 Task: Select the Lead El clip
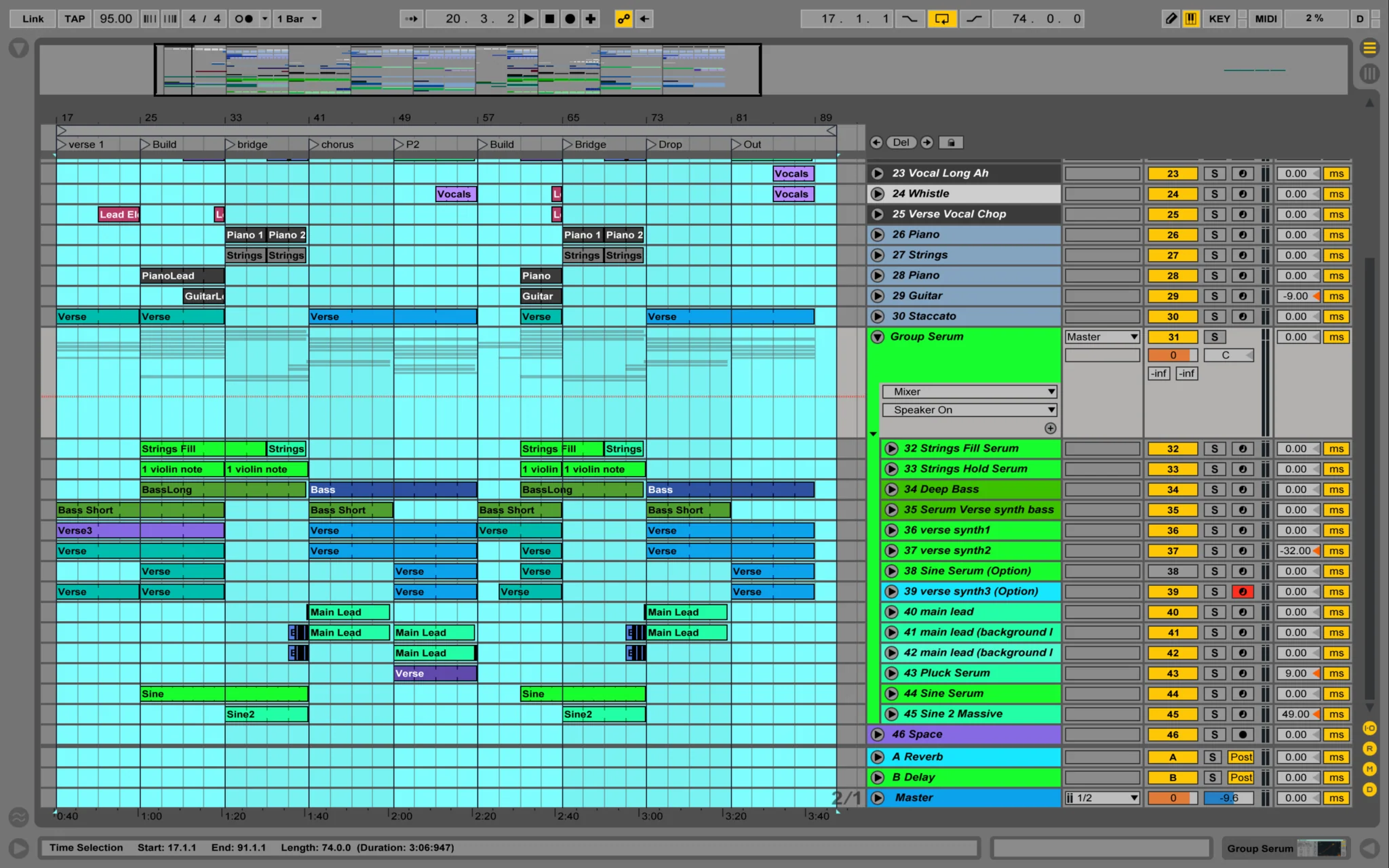tap(119, 214)
